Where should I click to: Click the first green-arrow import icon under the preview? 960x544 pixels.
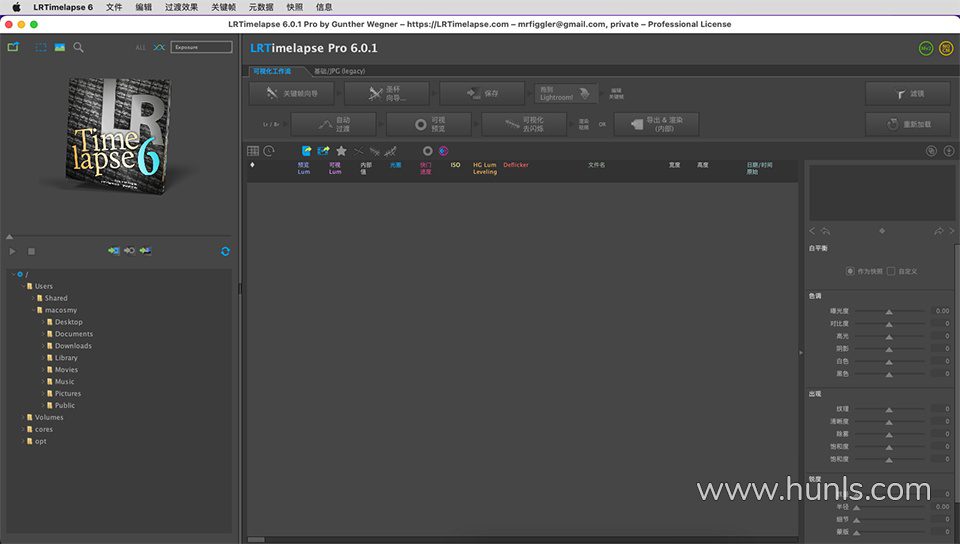(114, 251)
